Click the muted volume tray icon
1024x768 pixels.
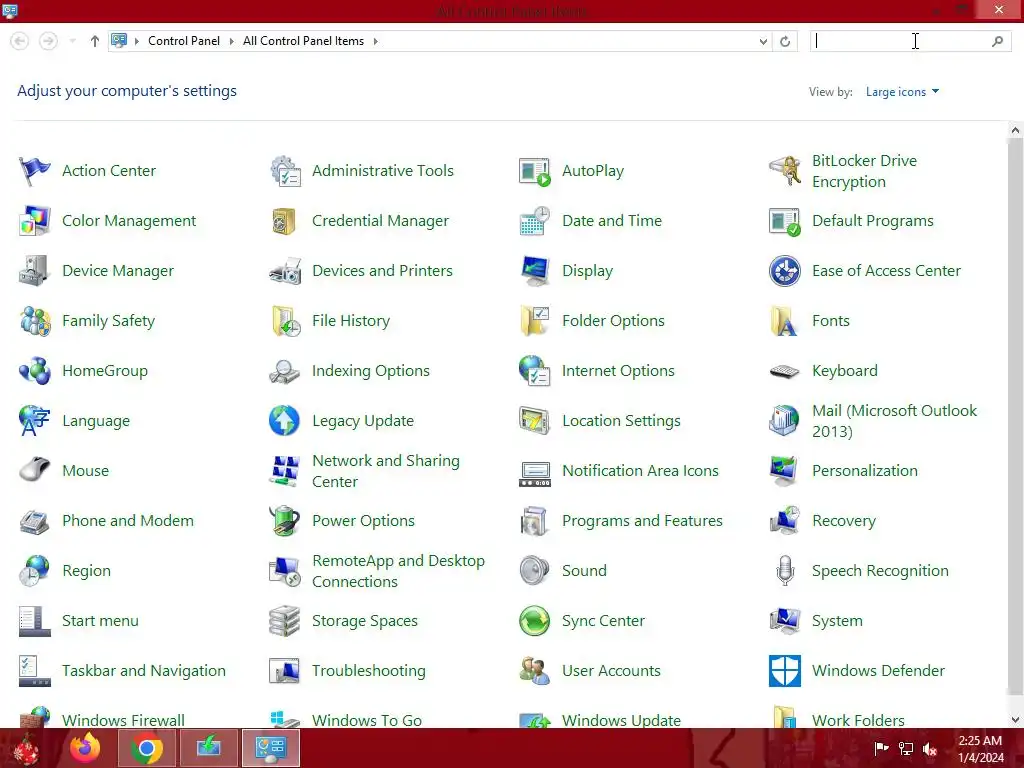coord(930,749)
